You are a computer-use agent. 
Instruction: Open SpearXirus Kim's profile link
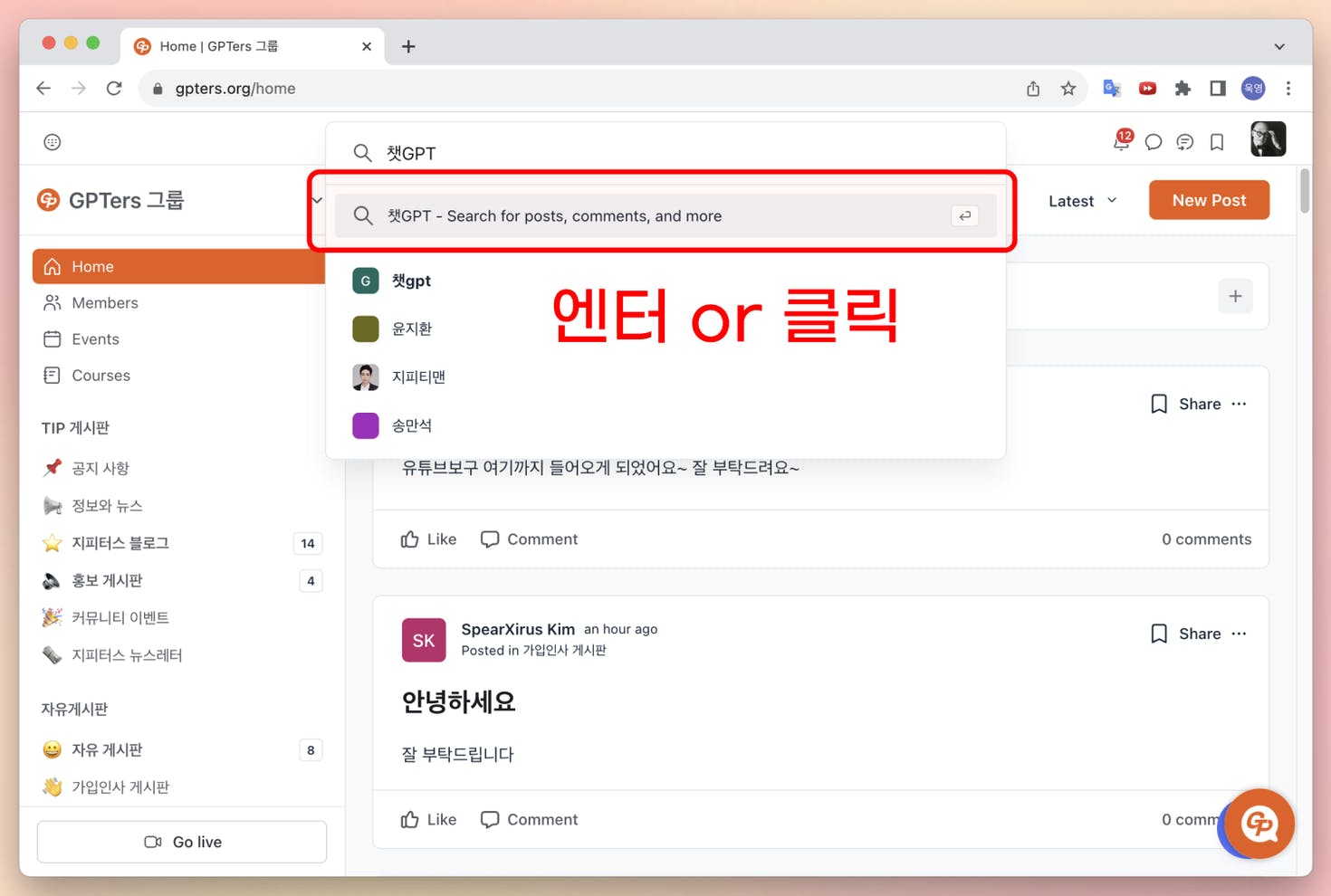click(x=518, y=629)
